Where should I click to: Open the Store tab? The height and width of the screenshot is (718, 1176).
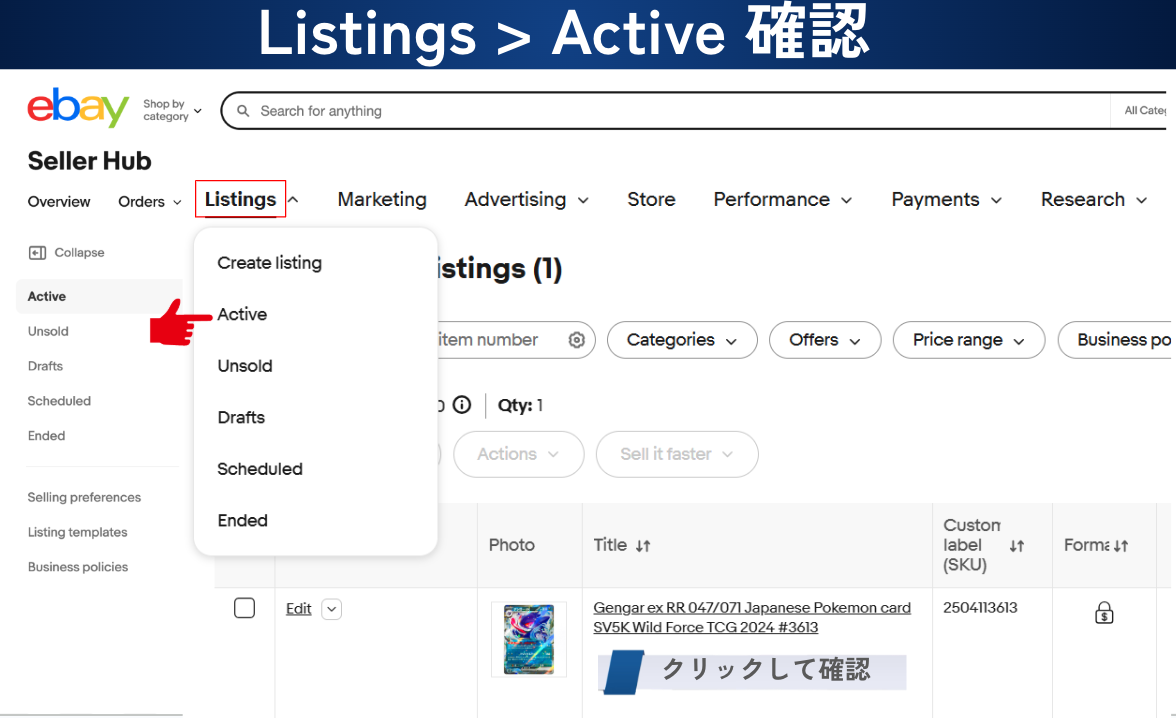651,200
